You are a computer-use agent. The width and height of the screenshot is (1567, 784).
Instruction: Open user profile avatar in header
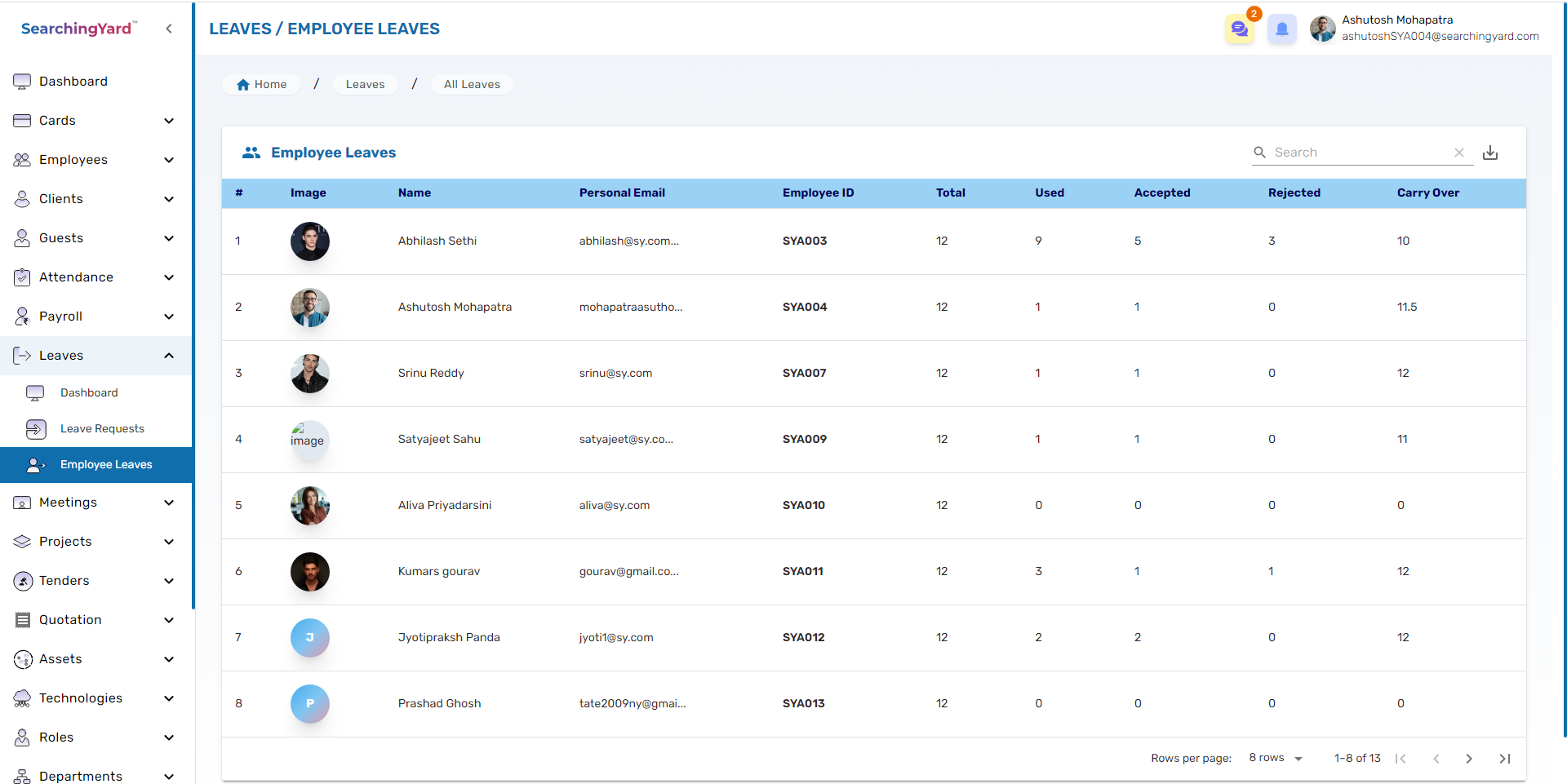[1322, 29]
